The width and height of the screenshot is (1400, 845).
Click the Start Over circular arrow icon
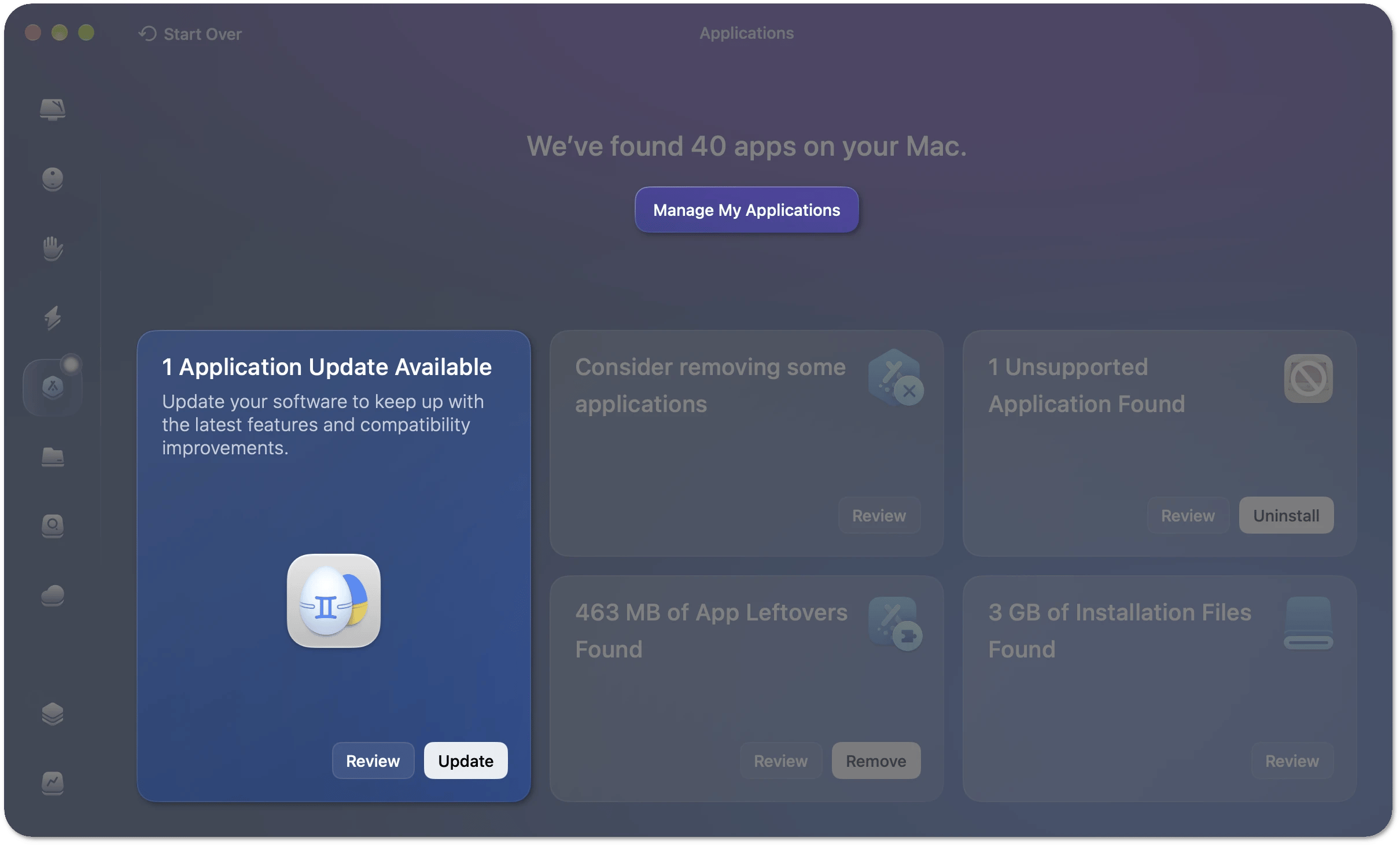pyautogui.click(x=148, y=34)
